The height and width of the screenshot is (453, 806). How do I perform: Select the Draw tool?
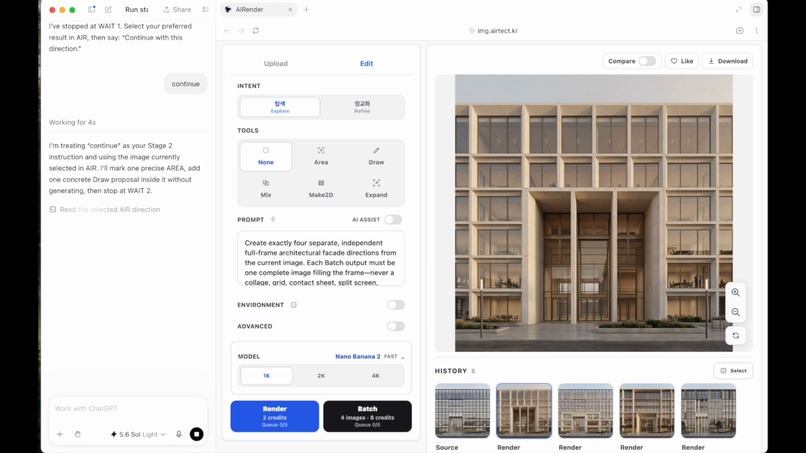click(376, 156)
